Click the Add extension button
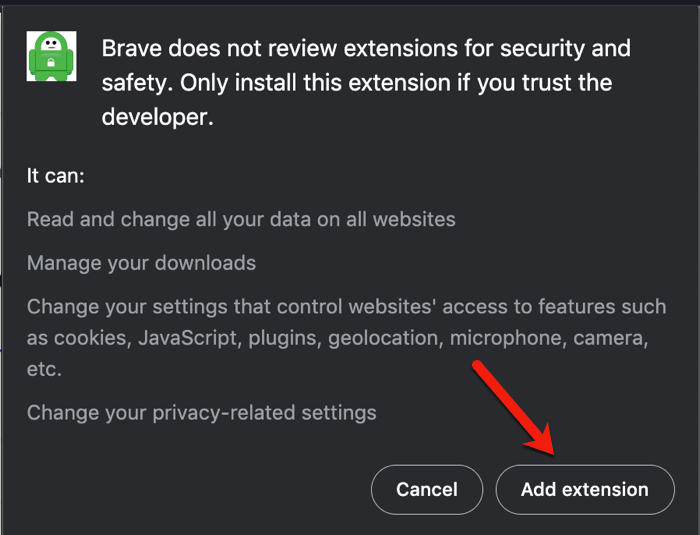This screenshot has width=700, height=535. click(x=584, y=490)
